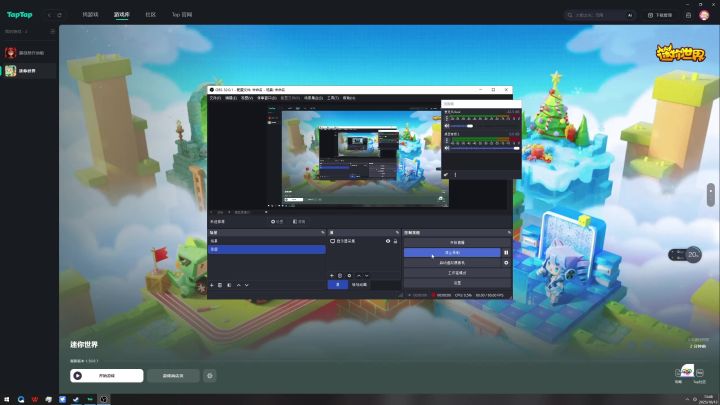Viewport: 720px width, 405px height.
Task: Adjust the second mixer channel volume slider
Action: [x=485, y=148]
